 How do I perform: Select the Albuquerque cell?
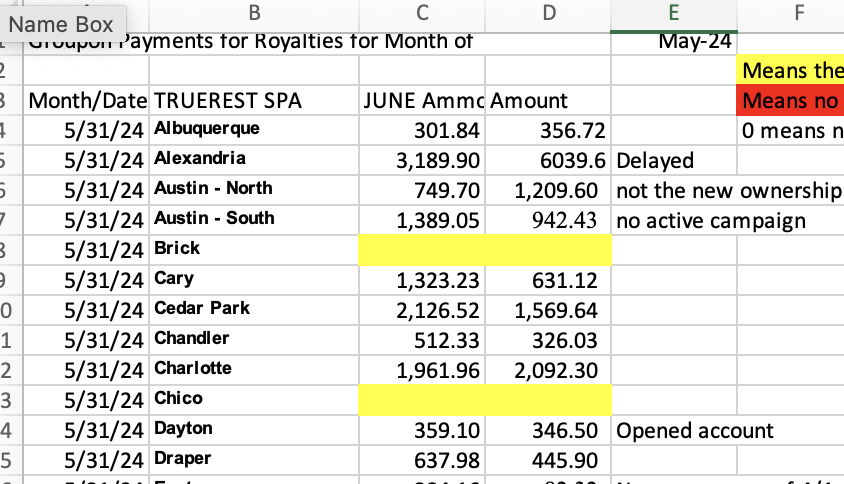(x=207, y=129)
